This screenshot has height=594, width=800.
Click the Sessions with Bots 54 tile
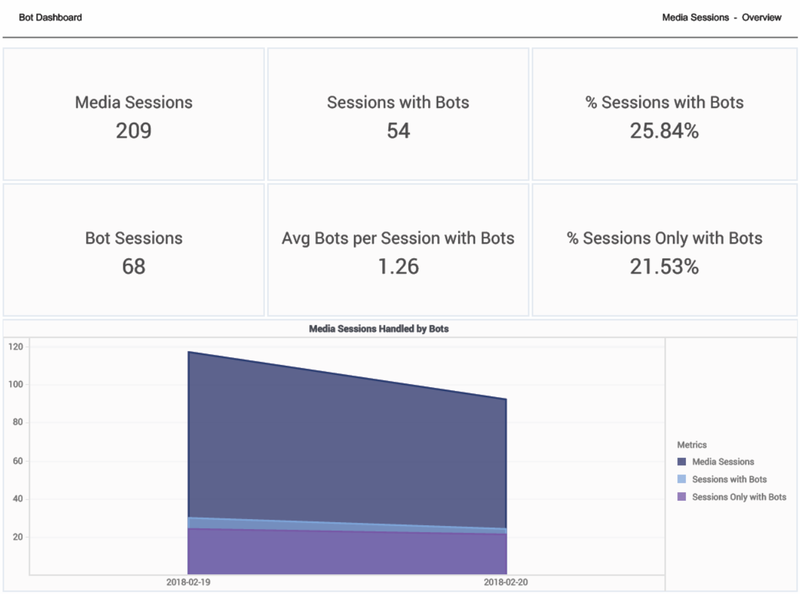coord(398,114)
